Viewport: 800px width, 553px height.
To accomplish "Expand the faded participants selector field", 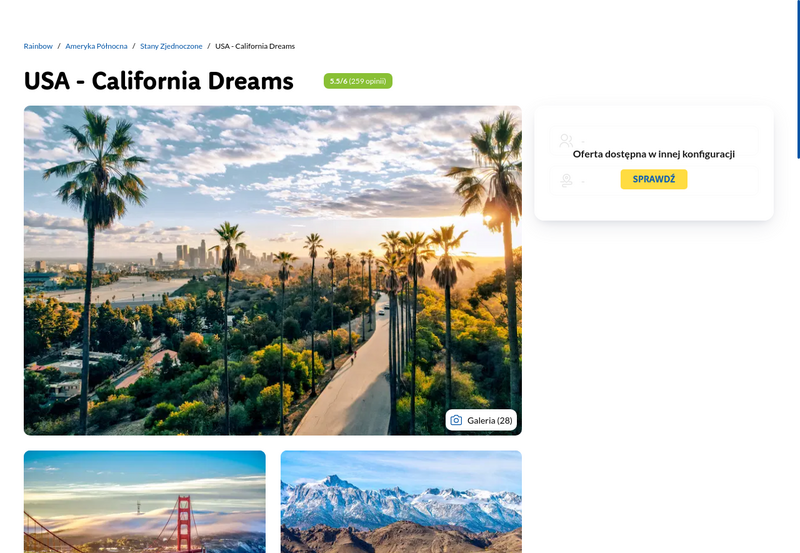I will [x=654, y=140].
